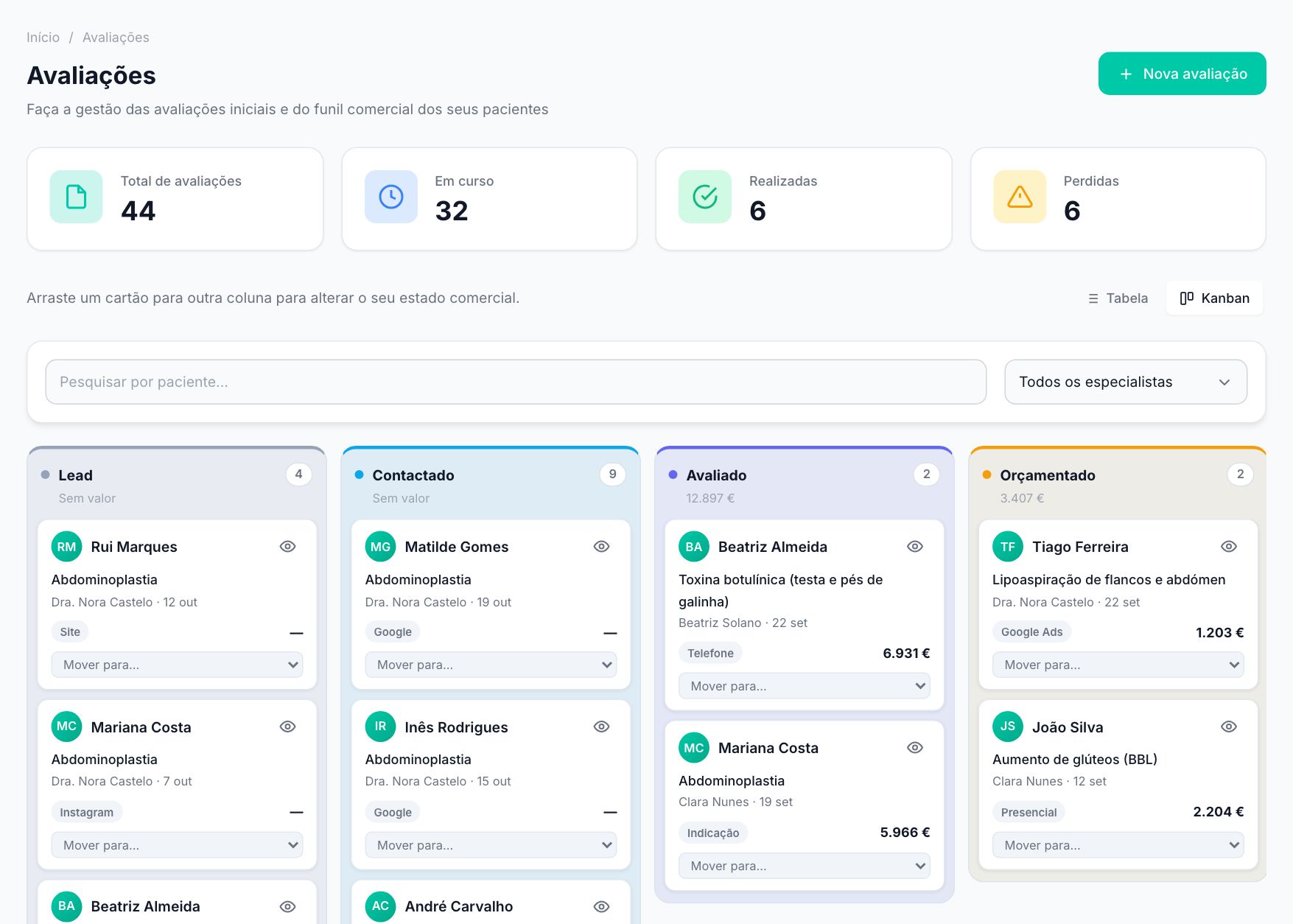This screenshot has height=924, width=1293.
Task: Click the Lead column count badge 4
Action: pyautogui.click(x=298, y=475)
